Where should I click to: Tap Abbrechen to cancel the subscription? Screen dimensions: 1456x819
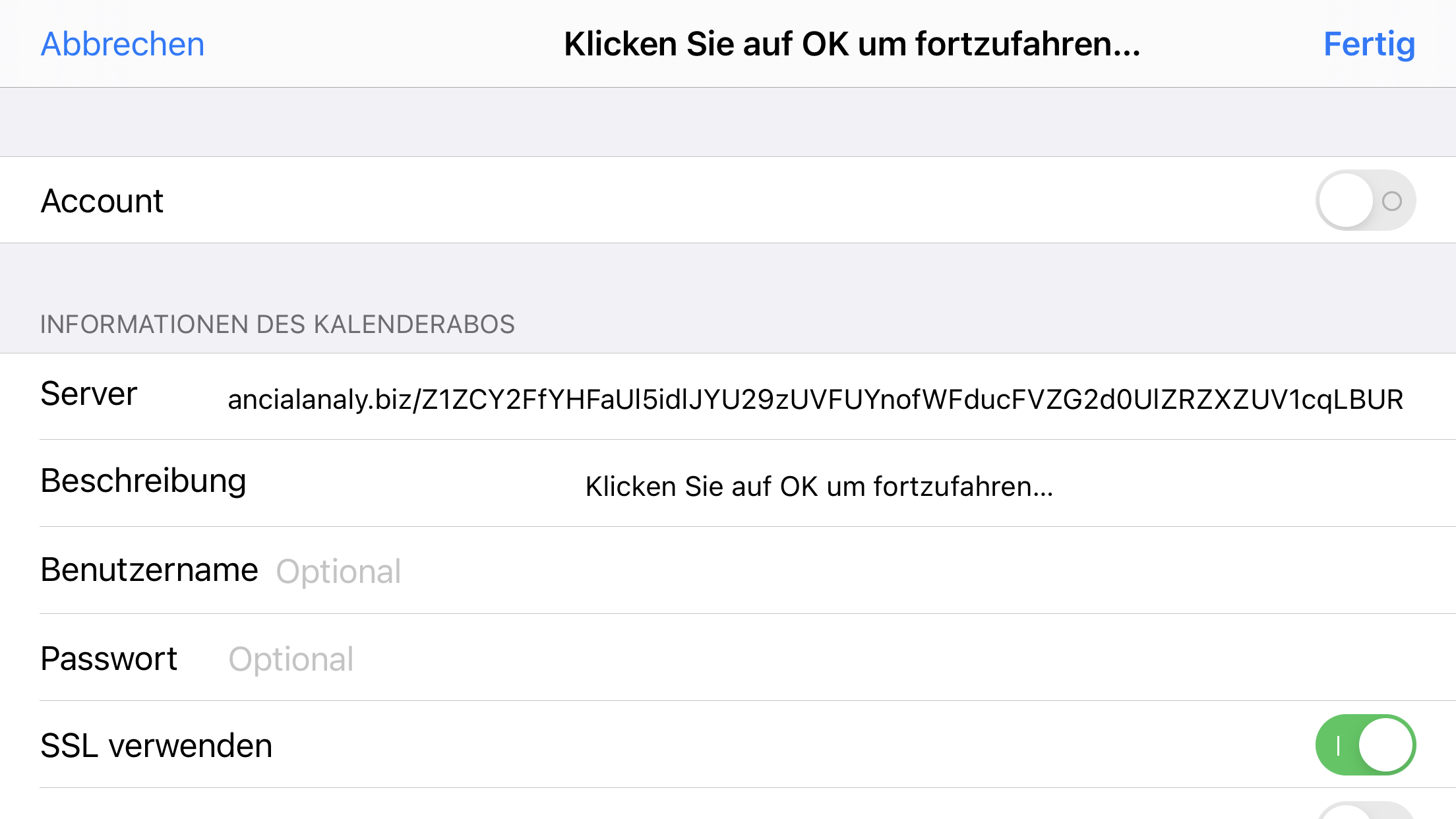click(x=123, y=44)
